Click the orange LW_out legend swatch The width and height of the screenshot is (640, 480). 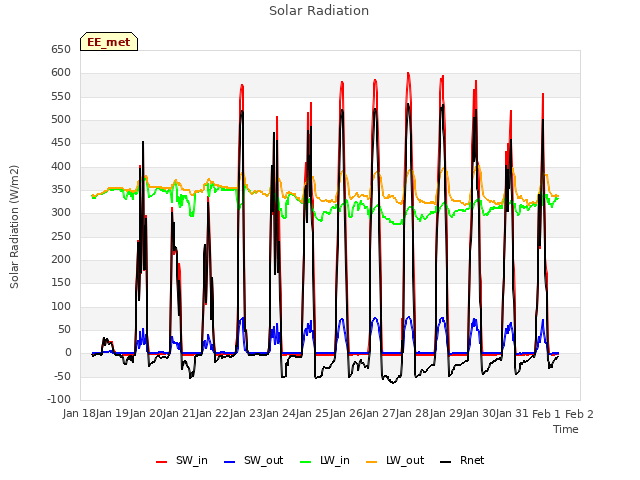[371, 462]
